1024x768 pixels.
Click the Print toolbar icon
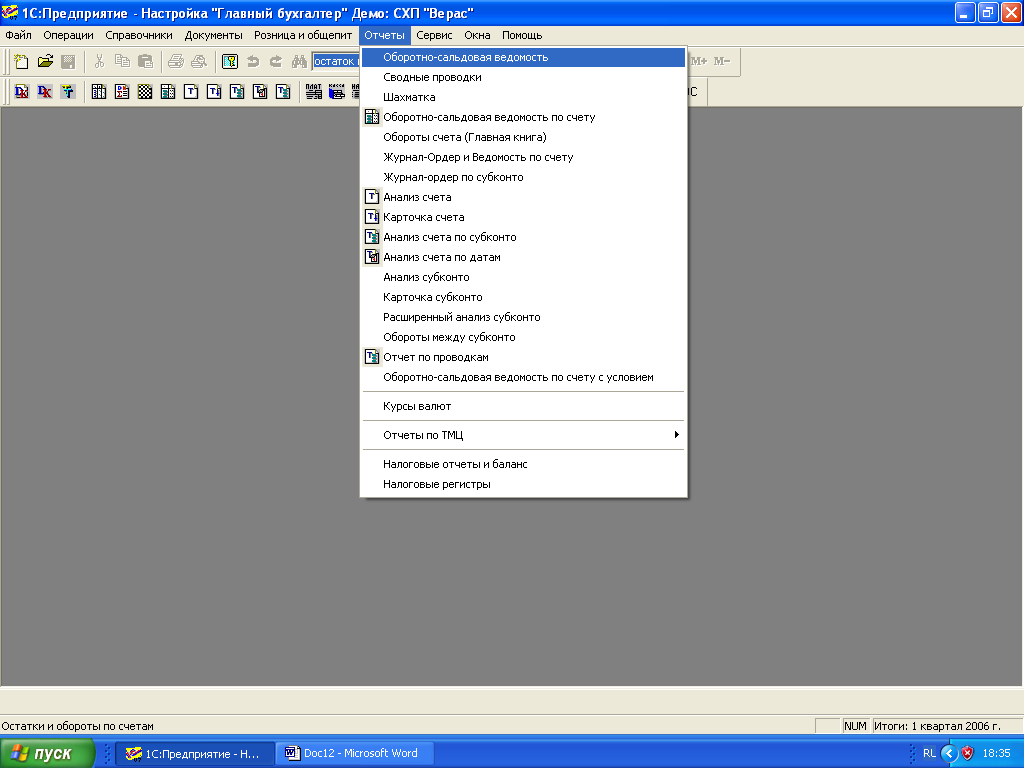point(176,61)
